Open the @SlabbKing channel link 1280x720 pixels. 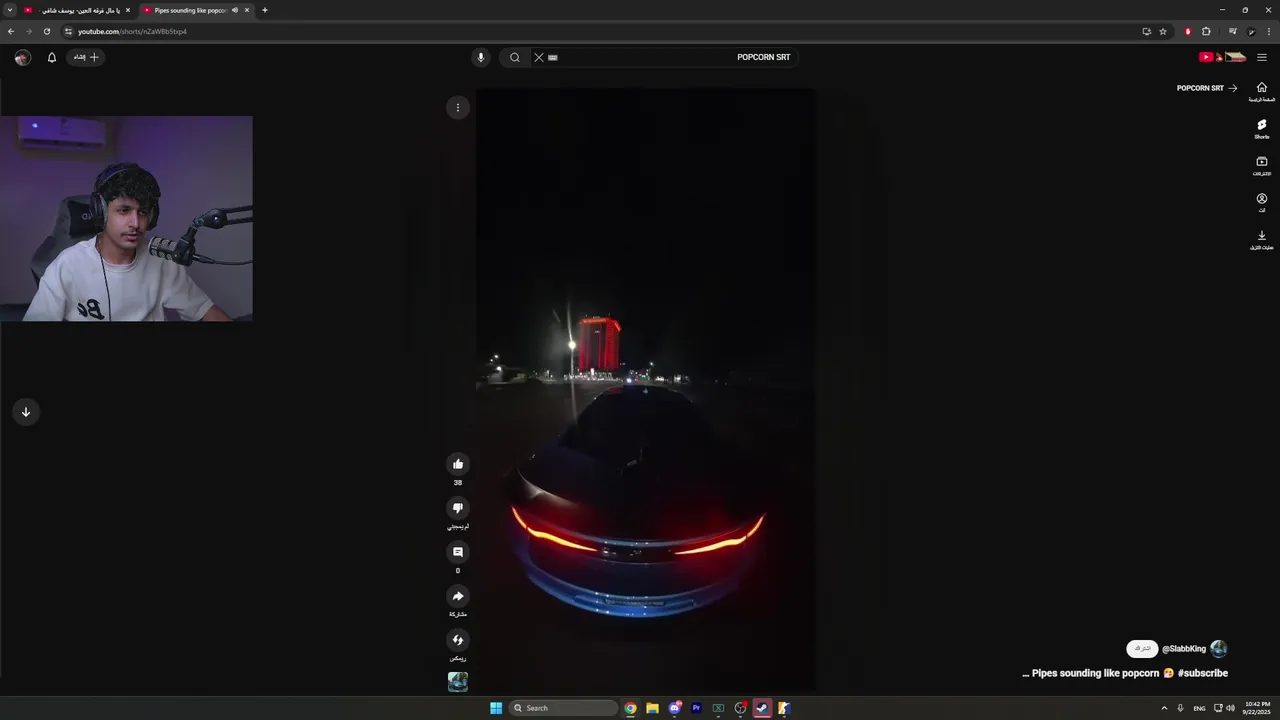coord(1184,649)
